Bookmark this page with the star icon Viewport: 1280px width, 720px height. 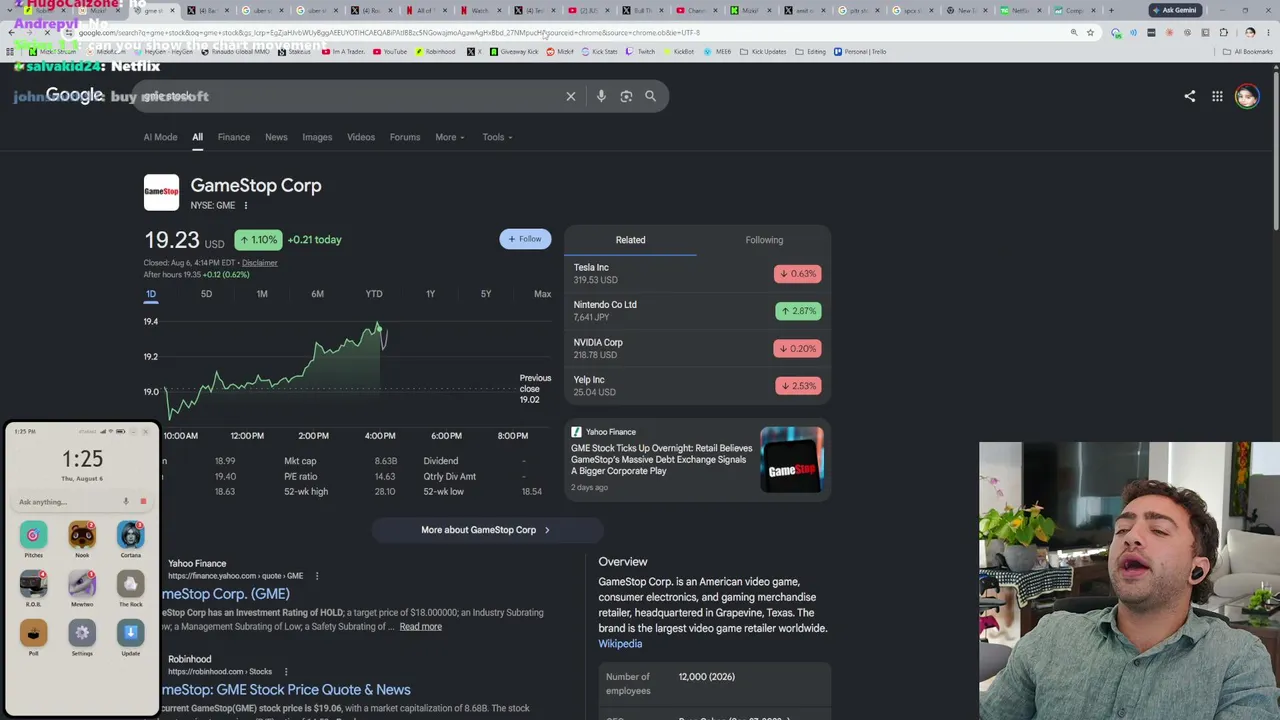point(1090,33)
